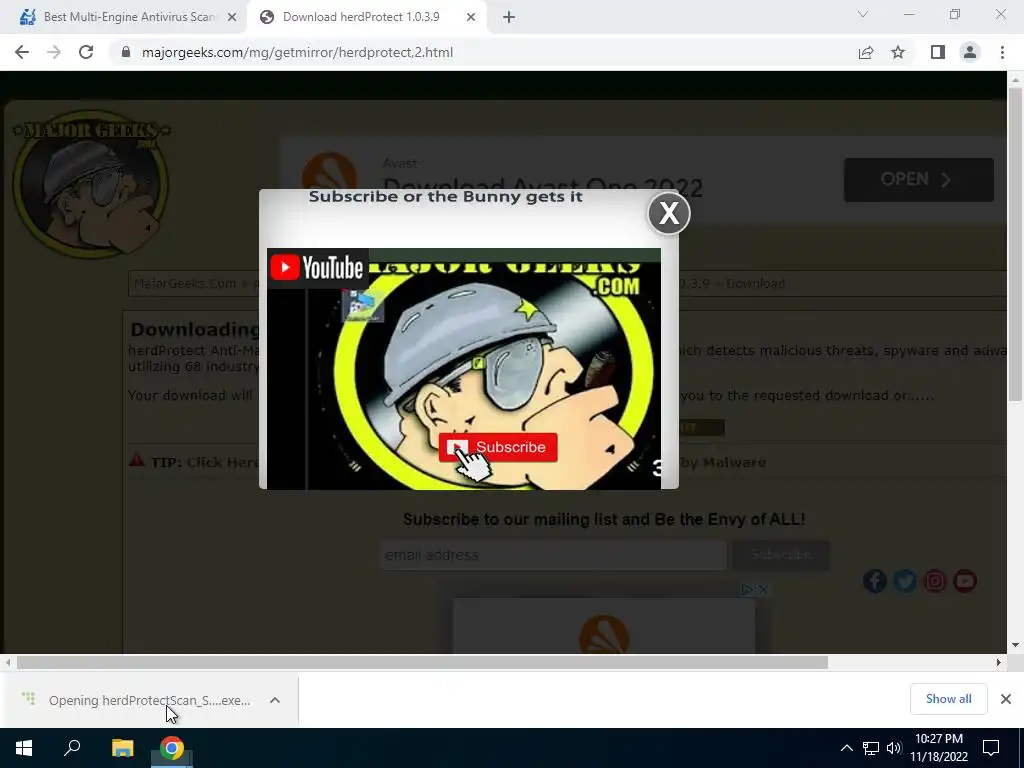This screenshot has height=768, width=1024.
Task: Open the MajorGeeks Instagram icon
Action: 935,581
